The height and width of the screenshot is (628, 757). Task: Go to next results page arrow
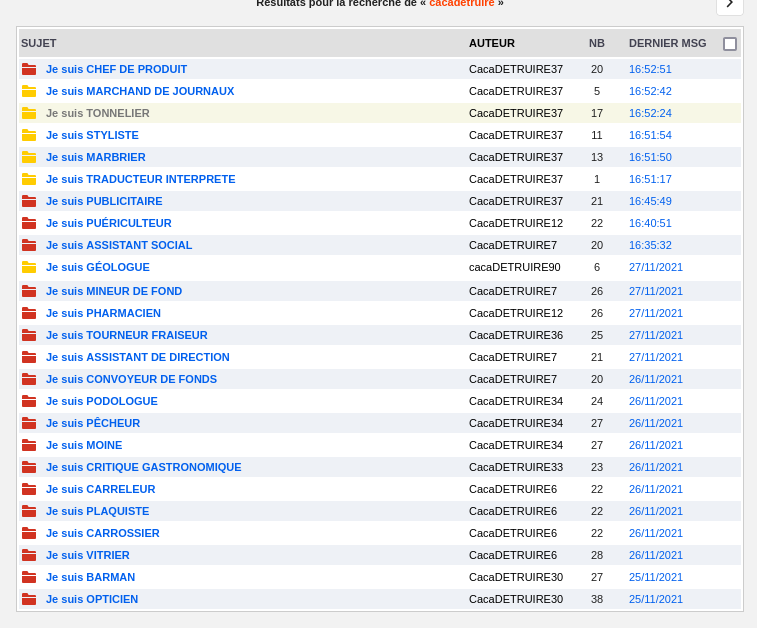pos(730,4)
